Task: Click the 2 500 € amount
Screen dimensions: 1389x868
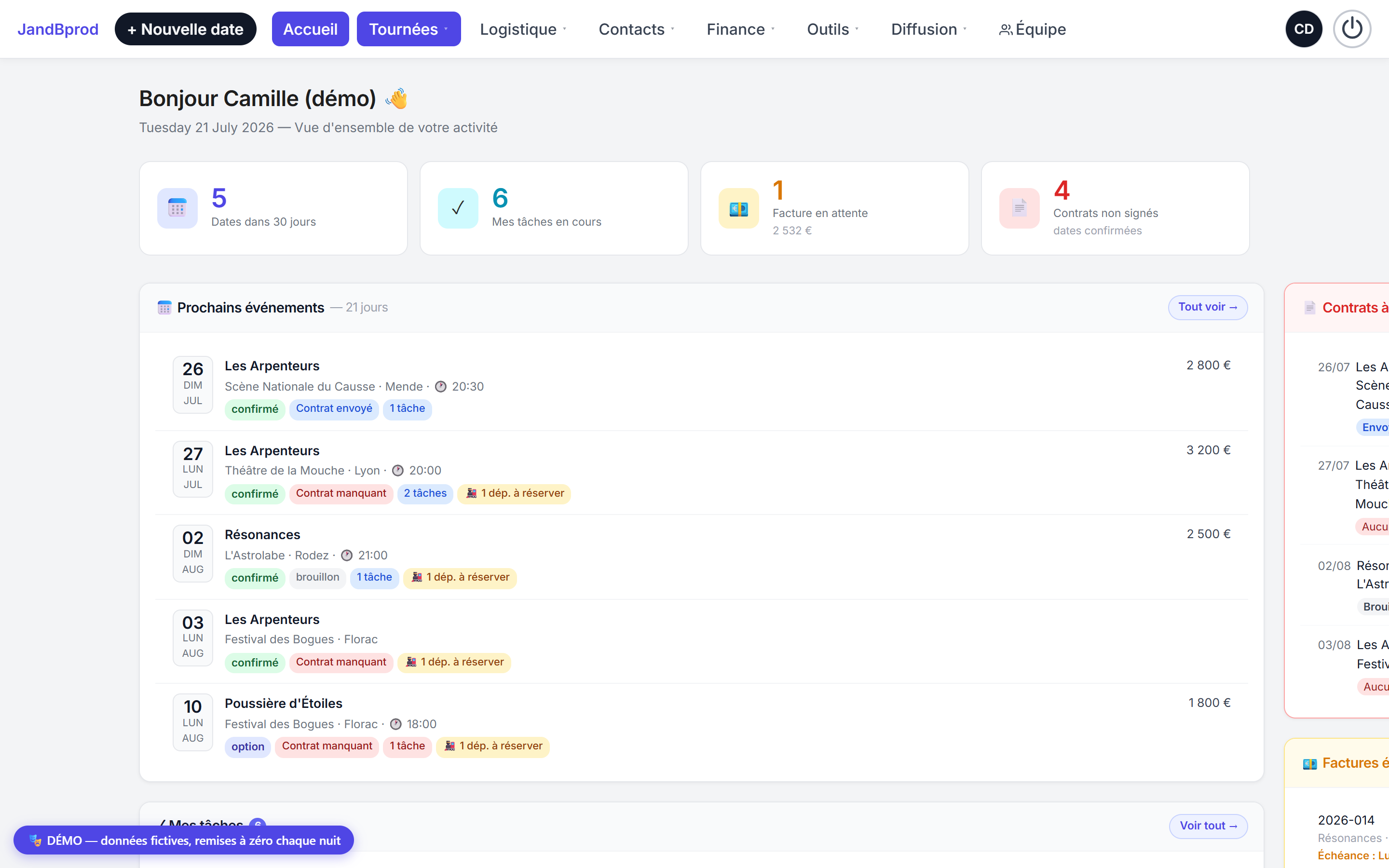Action: coord(1208,534)
